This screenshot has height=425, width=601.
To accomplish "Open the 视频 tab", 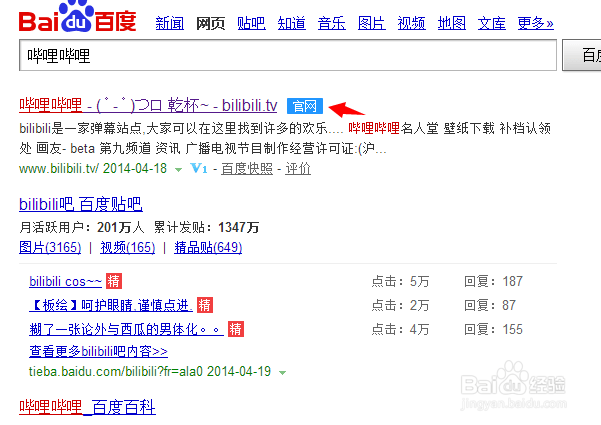I will click(411, 23).
